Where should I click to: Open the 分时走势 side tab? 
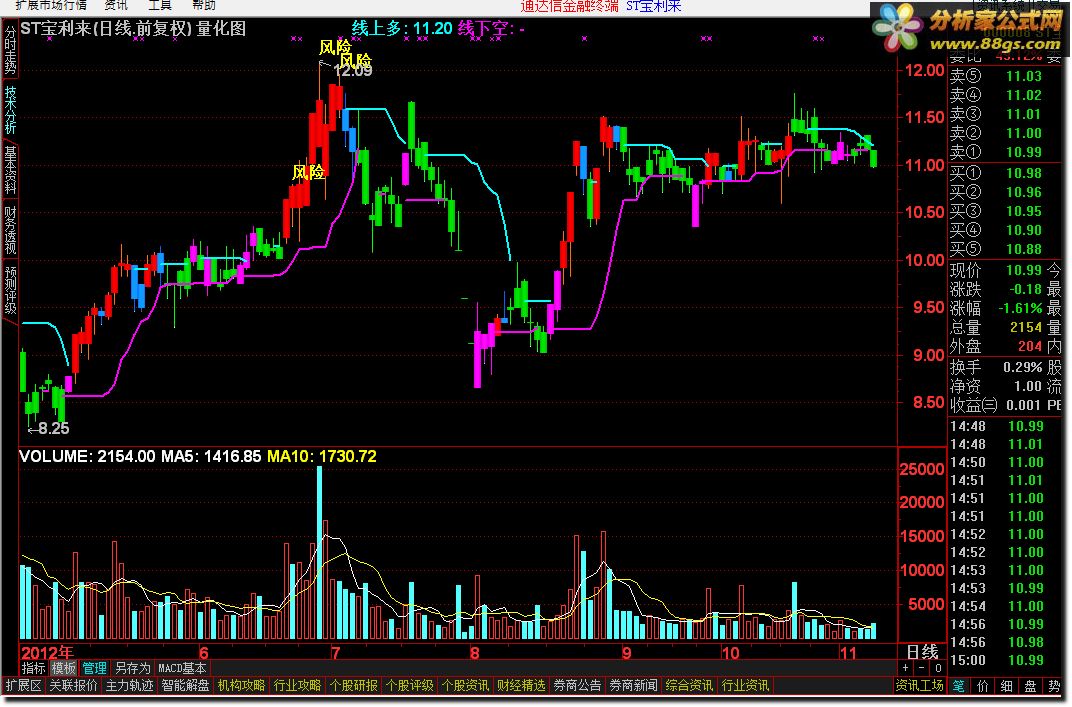pyautogui.click(x=10, y=50)
